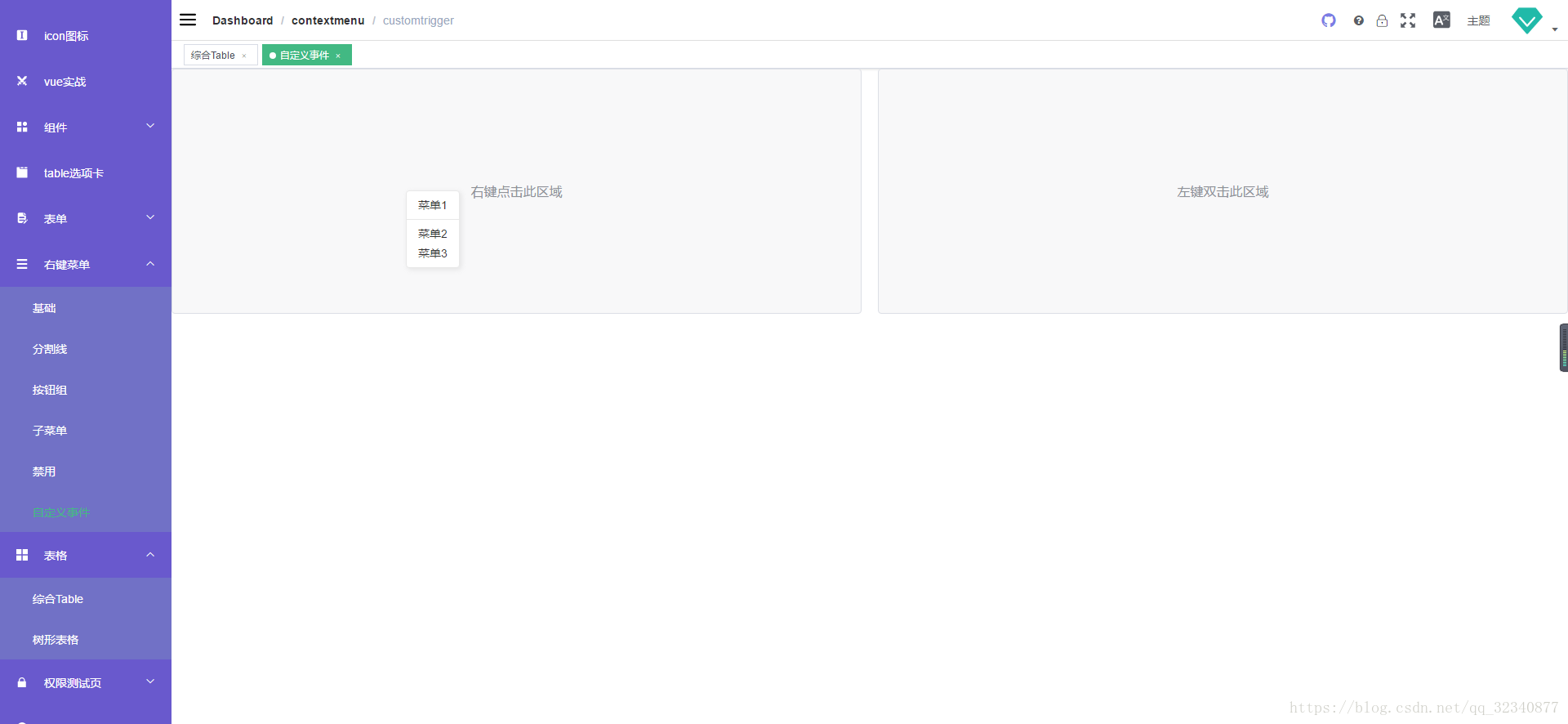1568x724 pixels.
Task: Click the 左键双击此区域 label
Action: click(x=1223, y=191)
